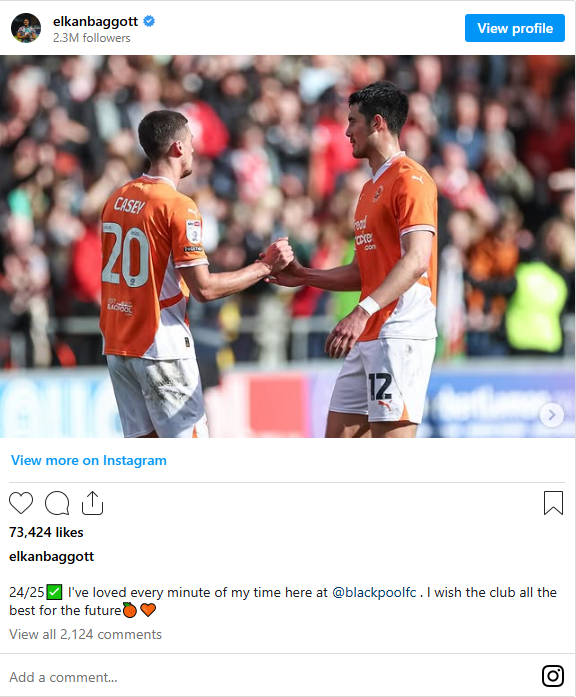
Task: Open the View more on Instagram link
Action: pos(89,461)
